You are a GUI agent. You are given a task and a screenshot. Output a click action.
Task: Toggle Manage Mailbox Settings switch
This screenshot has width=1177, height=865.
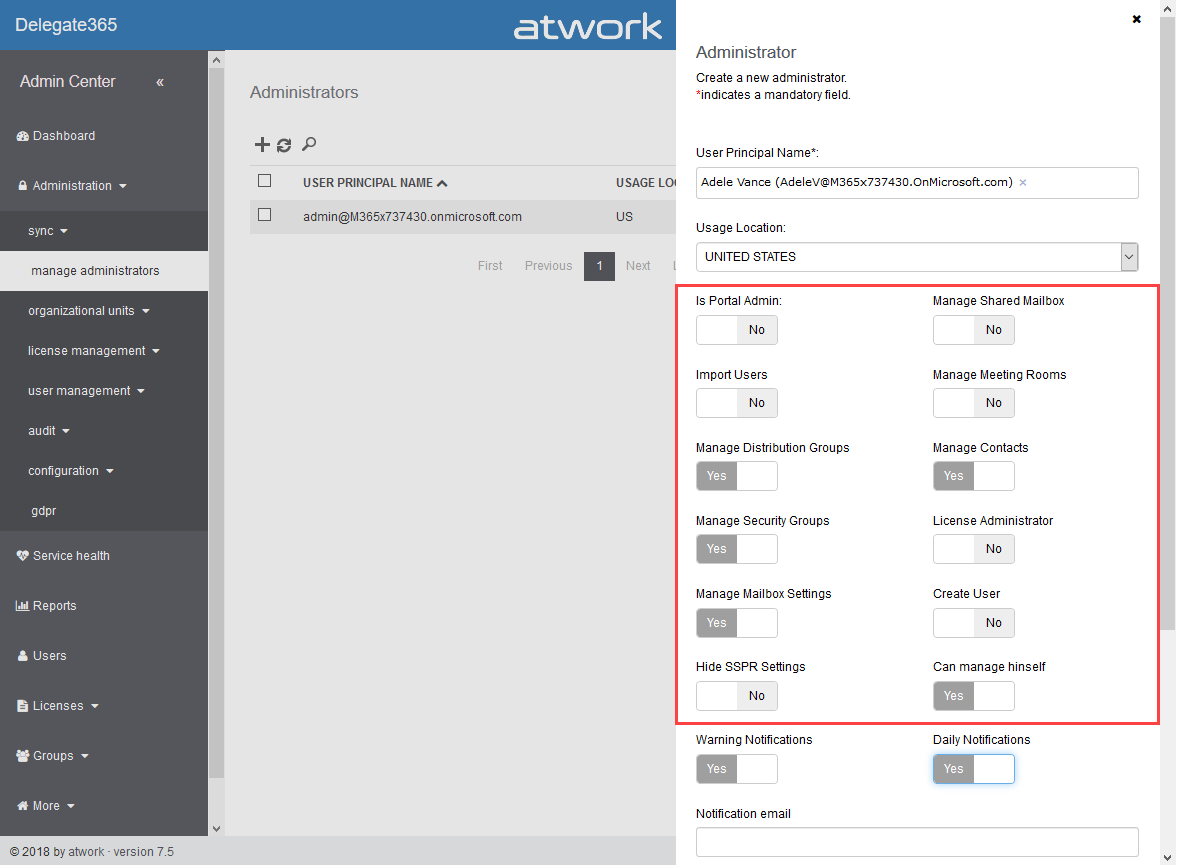tap(736, 622)
